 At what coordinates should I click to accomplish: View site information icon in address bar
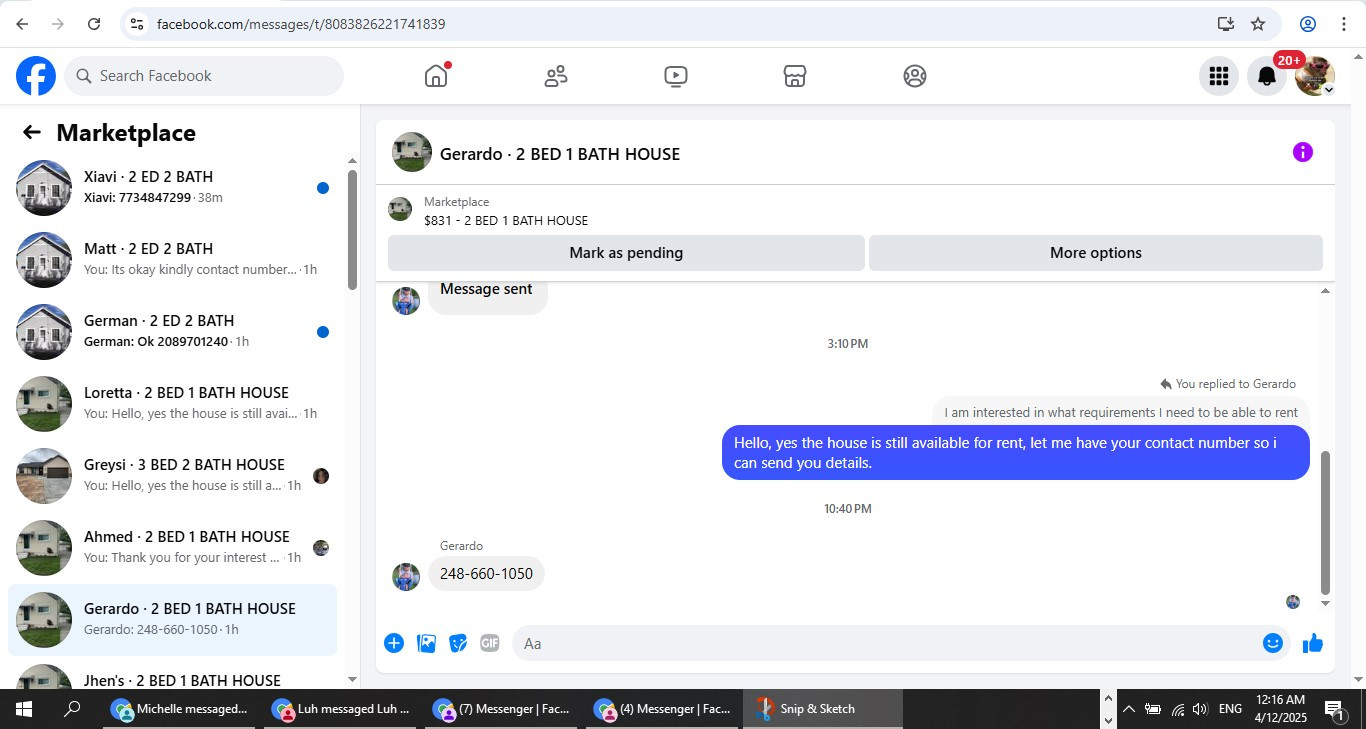click(137, 24)
